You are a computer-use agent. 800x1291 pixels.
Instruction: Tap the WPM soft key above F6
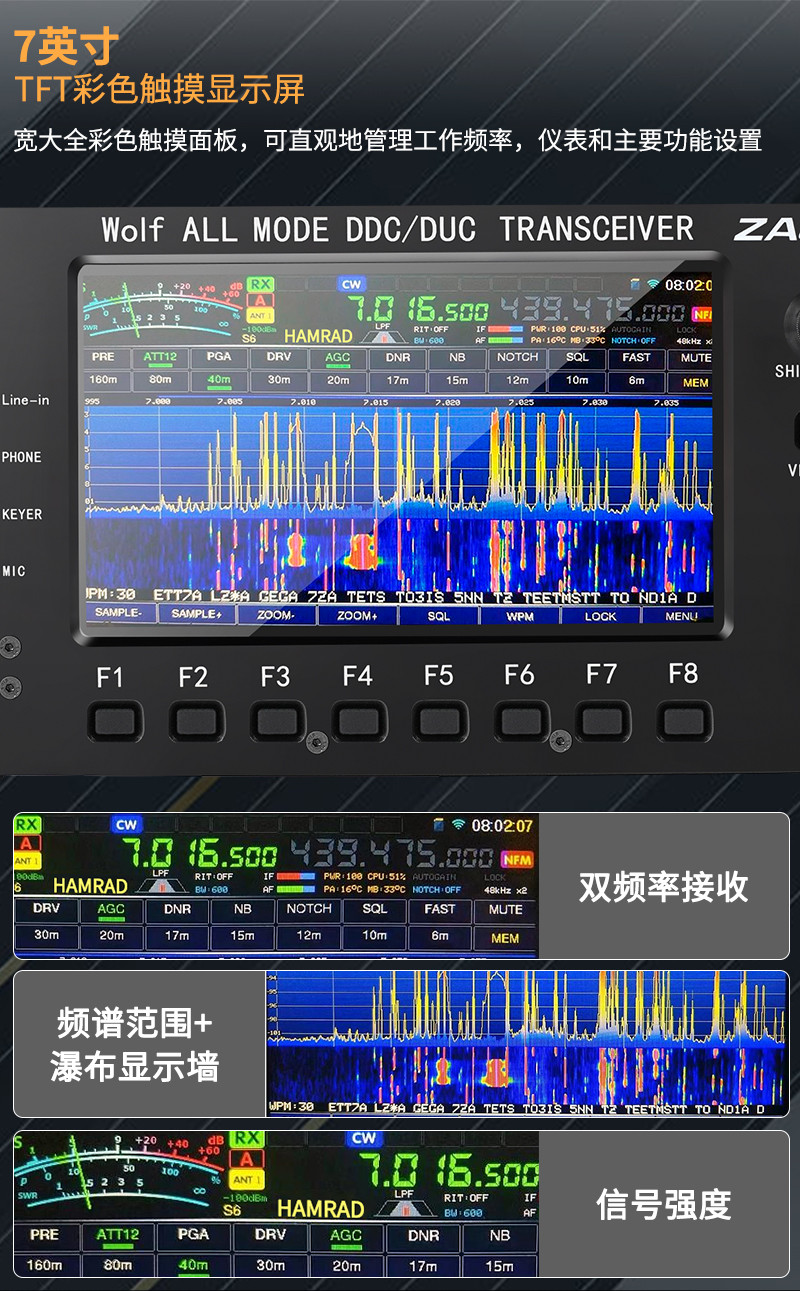pos(520,616)
